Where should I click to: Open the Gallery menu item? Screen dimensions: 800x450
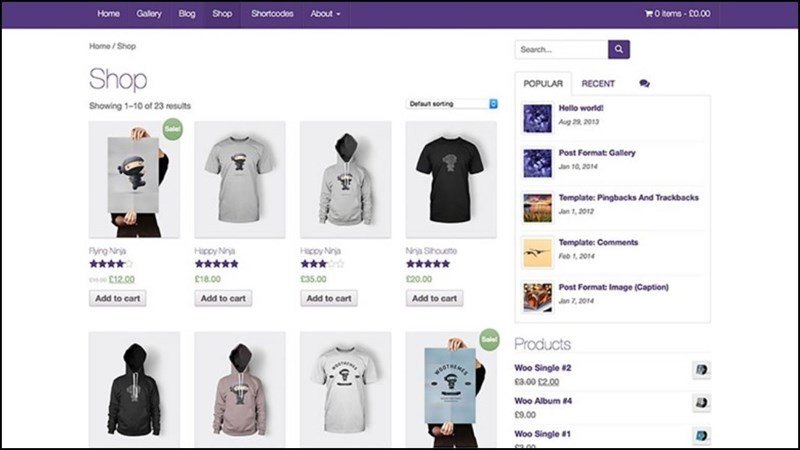click(x=149, y=14)
